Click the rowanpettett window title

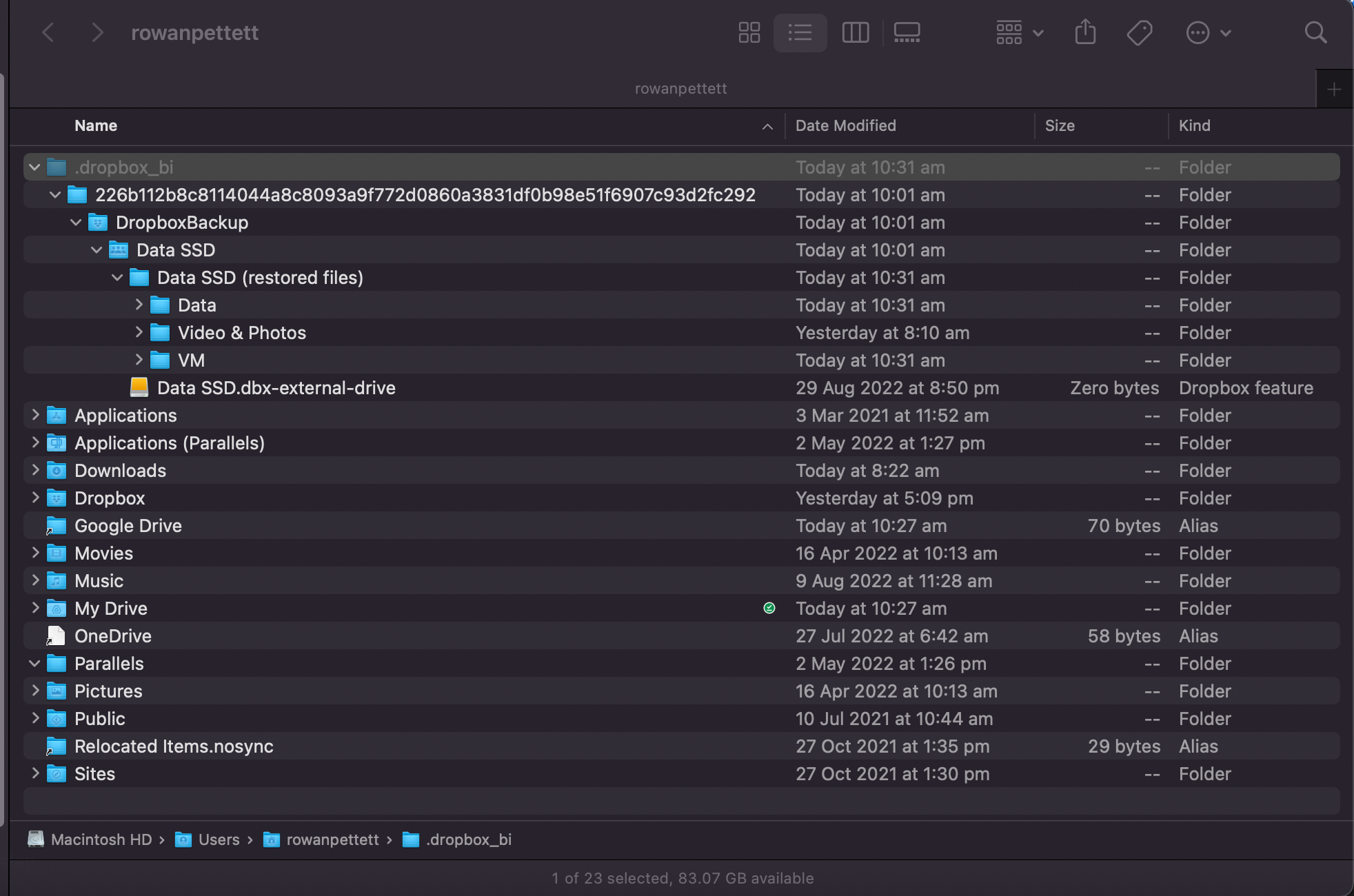pos(194,32)
